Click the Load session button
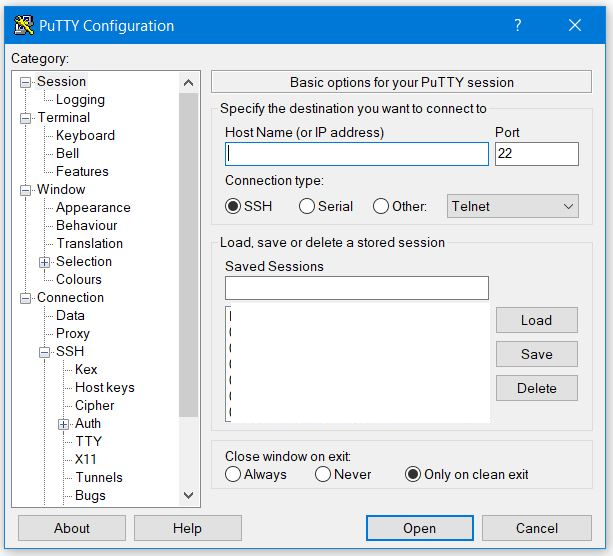 (536, 320)
